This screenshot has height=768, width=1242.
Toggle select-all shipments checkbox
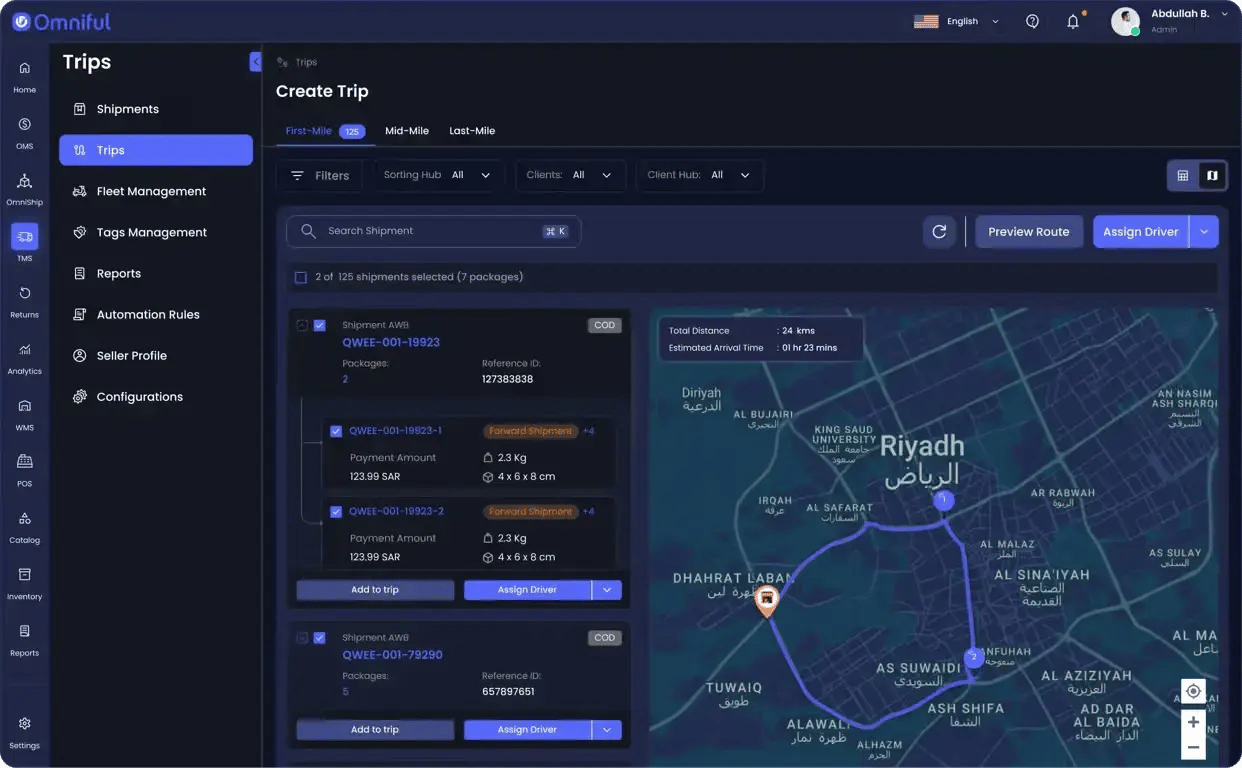click(301, 277)
